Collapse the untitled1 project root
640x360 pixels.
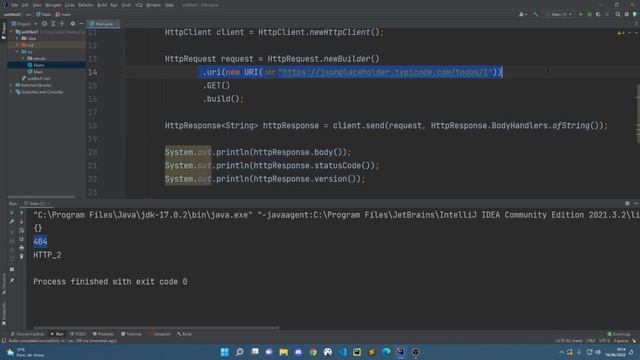(x=12, y=31)
